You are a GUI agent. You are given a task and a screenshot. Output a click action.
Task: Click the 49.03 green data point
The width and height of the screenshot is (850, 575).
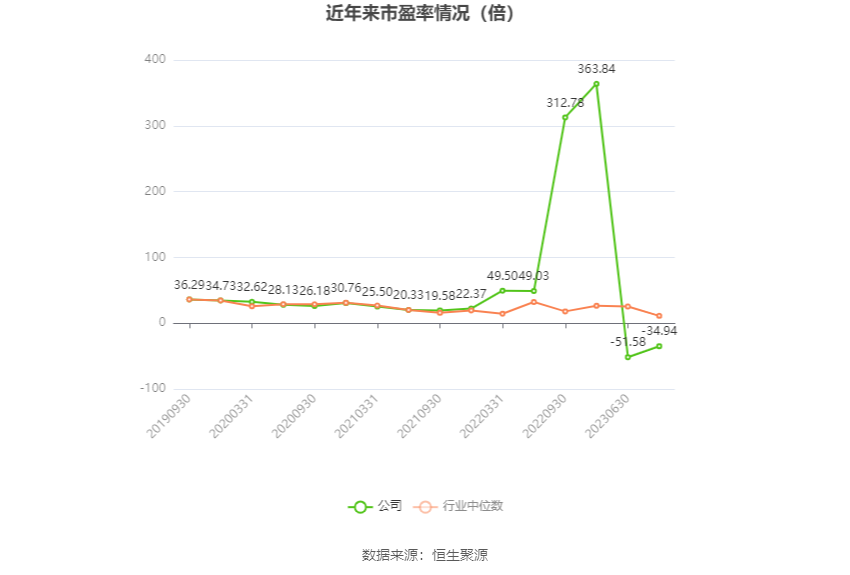534,291
